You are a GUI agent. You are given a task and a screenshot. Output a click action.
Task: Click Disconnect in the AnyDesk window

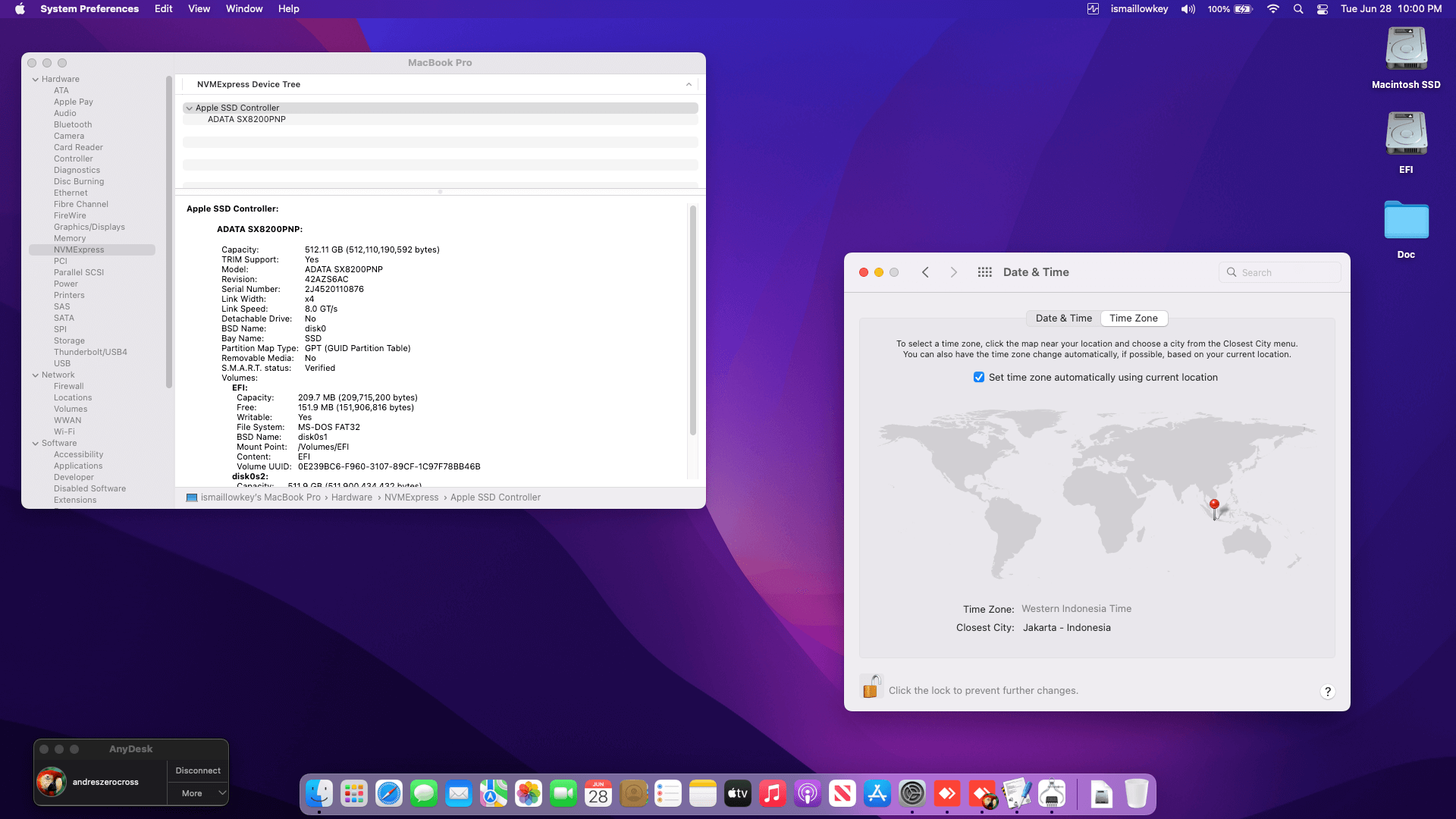coord(198,770)
